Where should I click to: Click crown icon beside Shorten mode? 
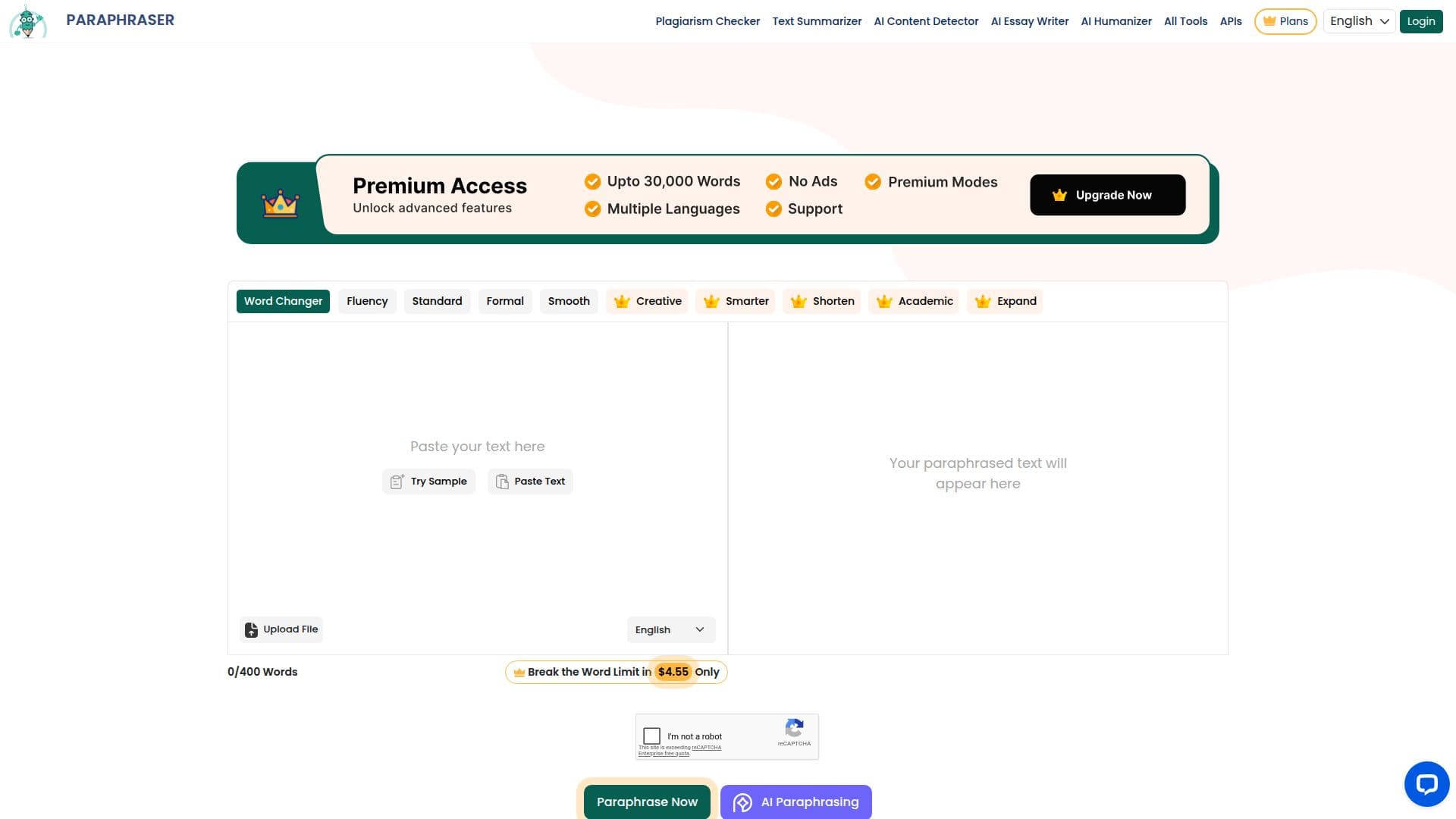pyautogui.click(x=799, y=301)
